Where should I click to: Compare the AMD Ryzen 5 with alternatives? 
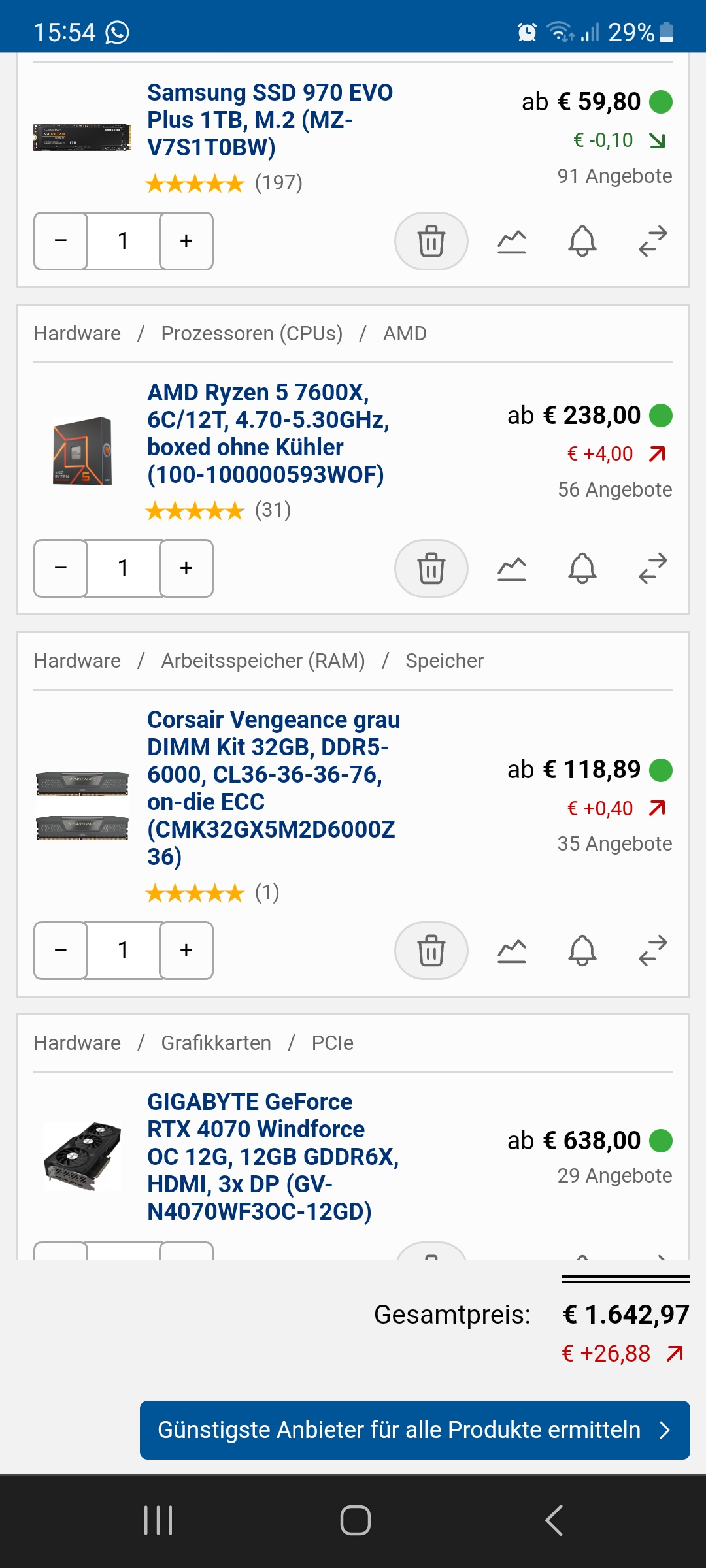pos(652,569)
